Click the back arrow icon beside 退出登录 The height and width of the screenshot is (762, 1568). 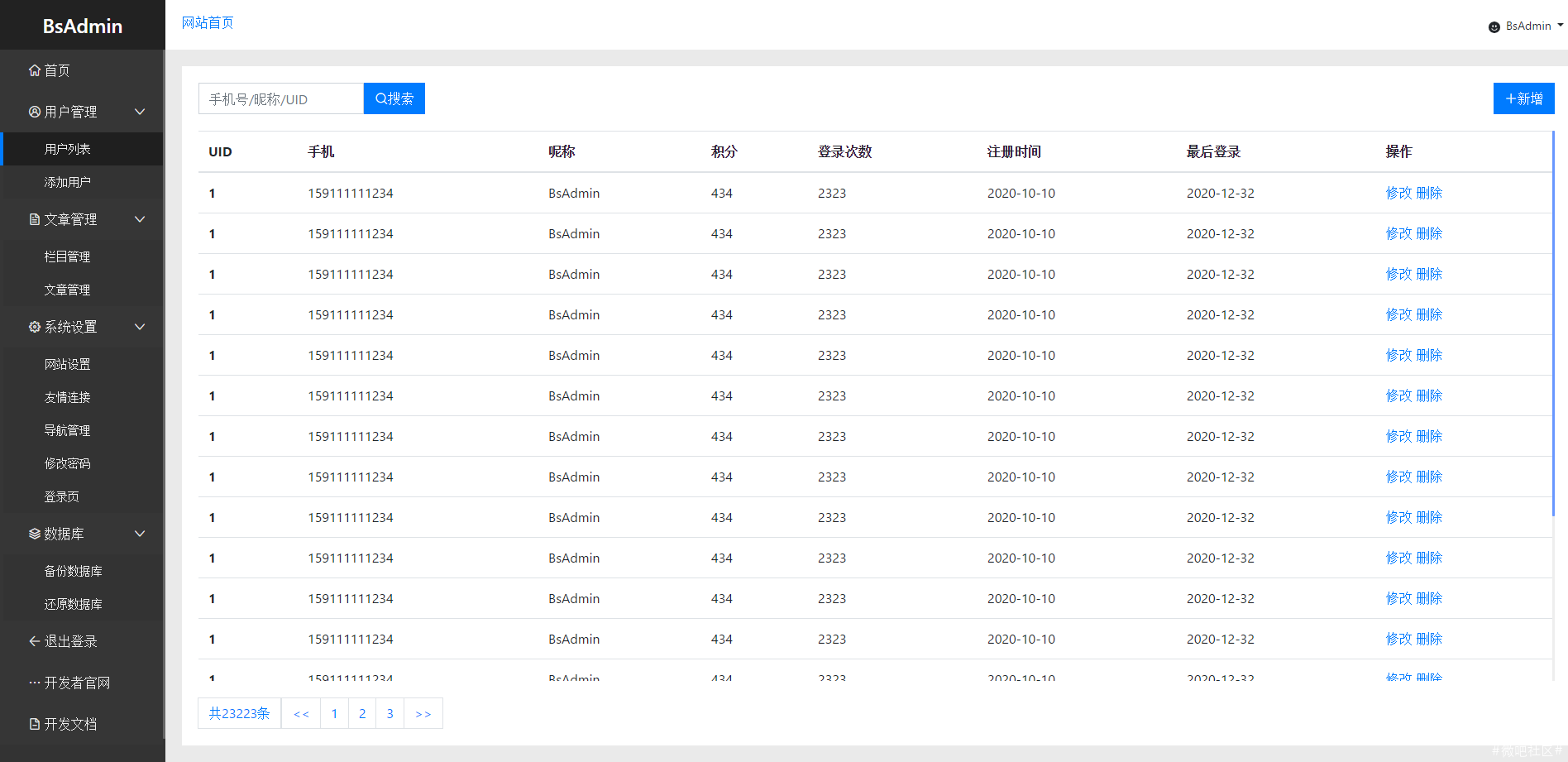(35, 641)
